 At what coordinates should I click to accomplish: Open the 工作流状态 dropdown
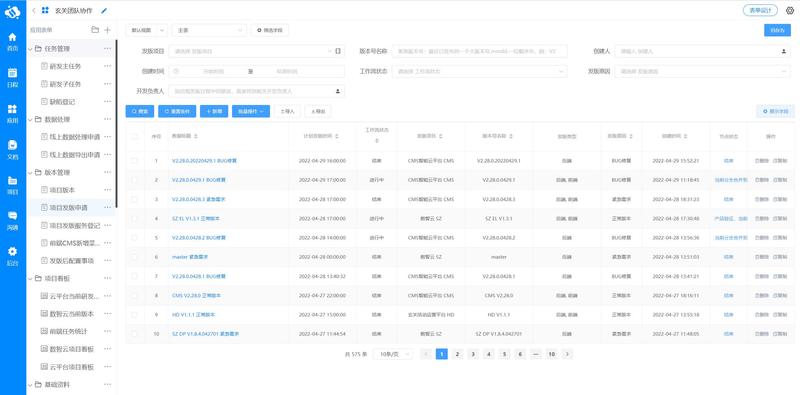pos(479,71)
